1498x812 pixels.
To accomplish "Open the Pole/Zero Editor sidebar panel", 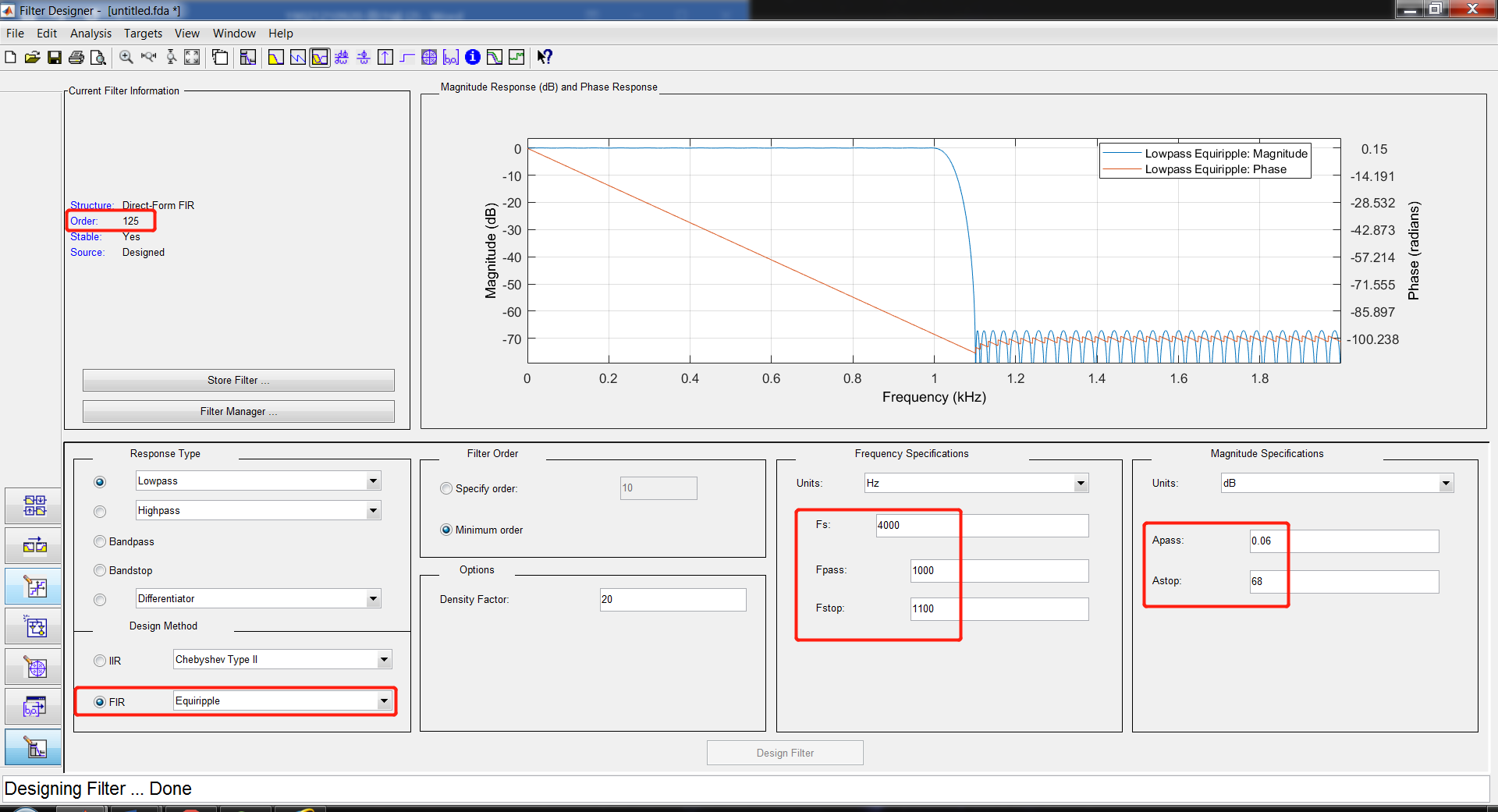I will point(34,667).
